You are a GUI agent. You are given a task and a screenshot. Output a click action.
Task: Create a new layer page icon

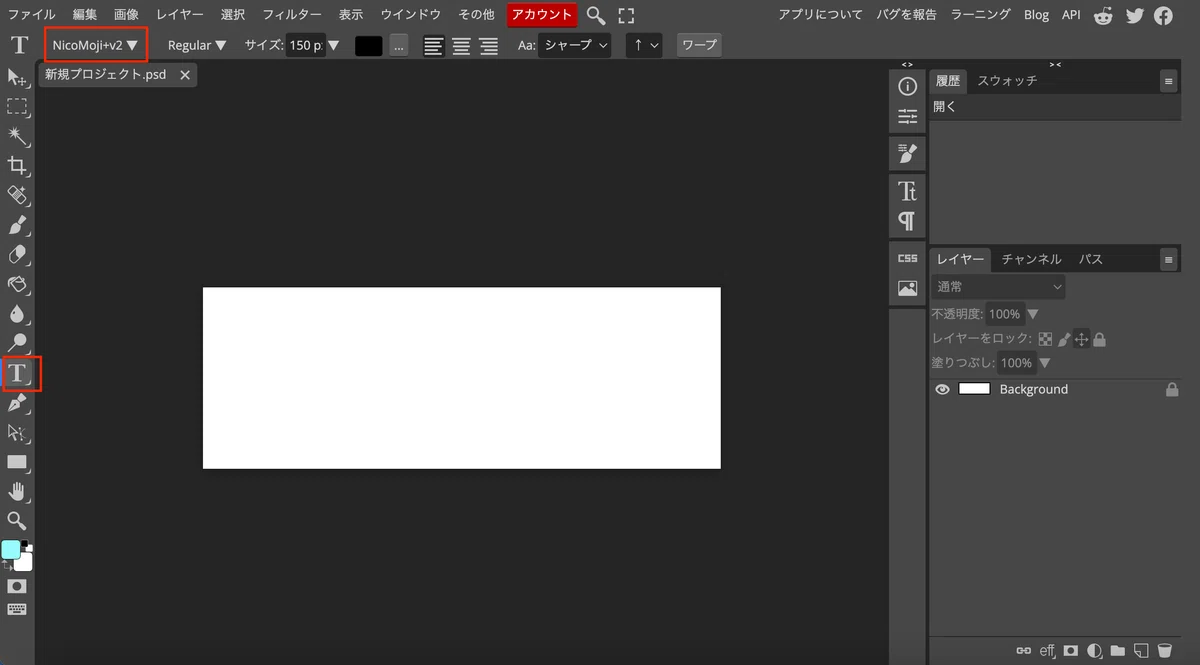pyautogui.click(x=1141, y=650)
